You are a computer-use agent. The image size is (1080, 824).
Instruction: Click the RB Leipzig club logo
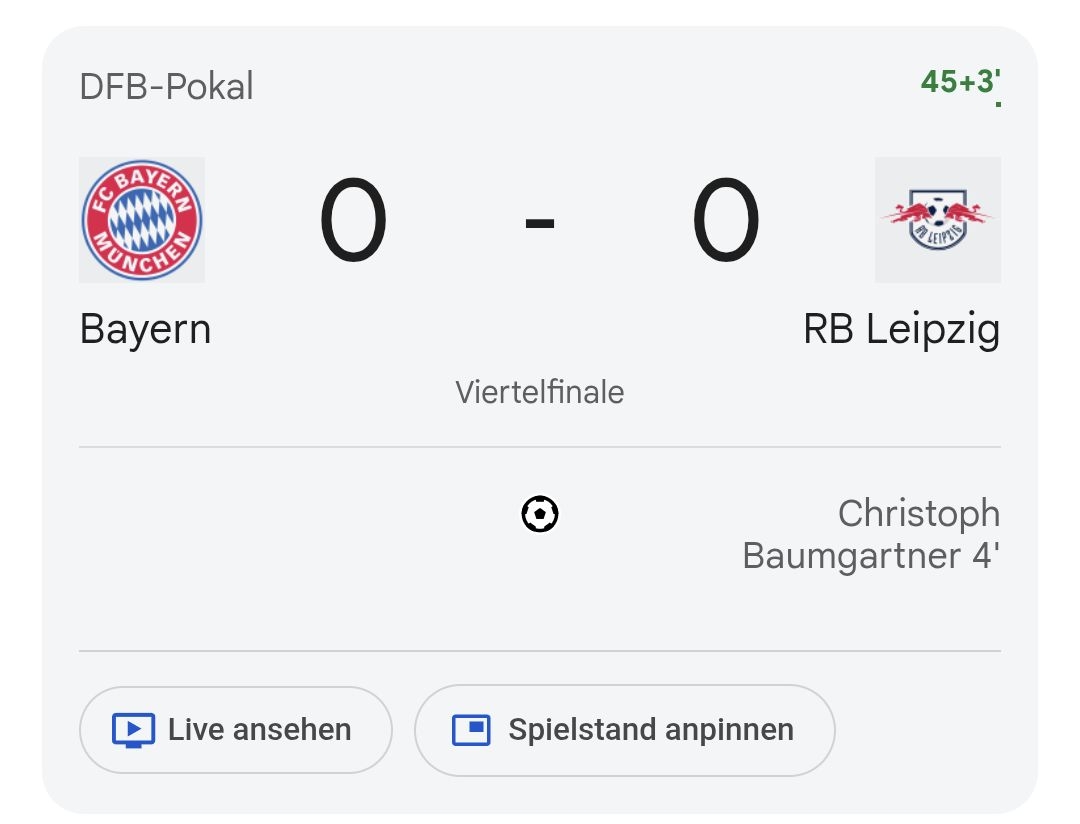tap(937, 220)
